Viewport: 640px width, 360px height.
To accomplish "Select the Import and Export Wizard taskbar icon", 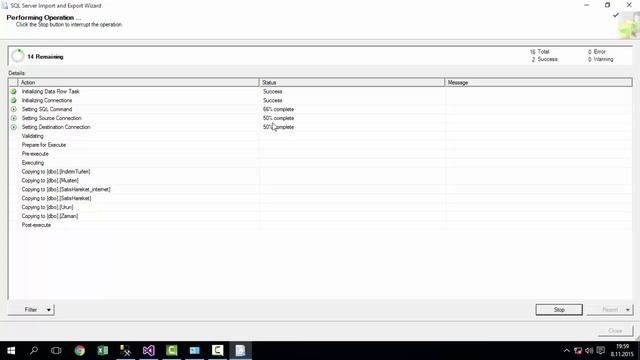I will tap(240, 350).
